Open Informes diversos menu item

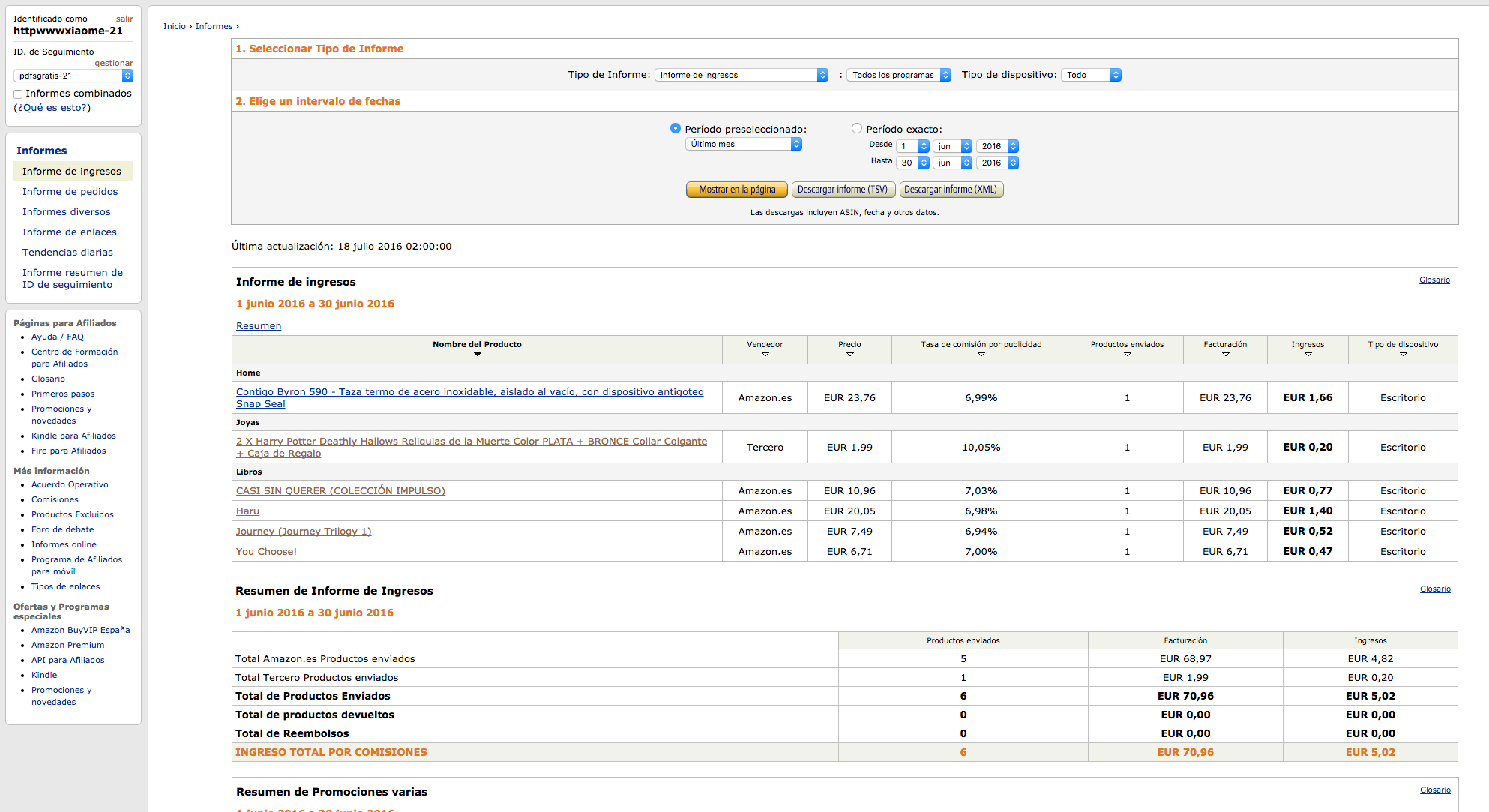pyautogui.click(x=66, y=211)
